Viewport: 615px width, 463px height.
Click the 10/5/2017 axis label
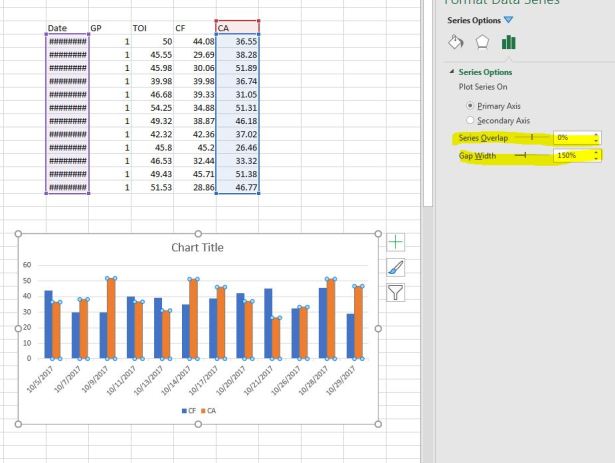pos(40,379)
